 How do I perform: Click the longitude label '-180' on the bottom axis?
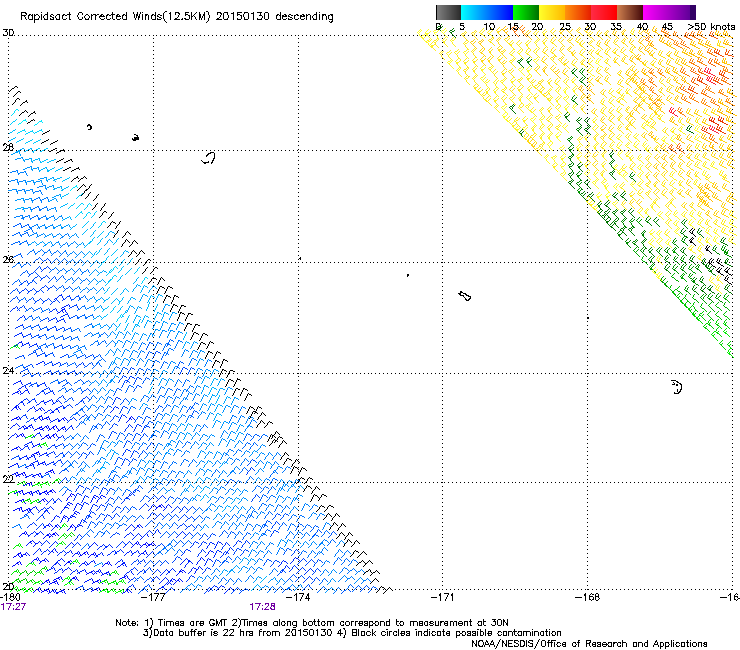tap(10, 597)
